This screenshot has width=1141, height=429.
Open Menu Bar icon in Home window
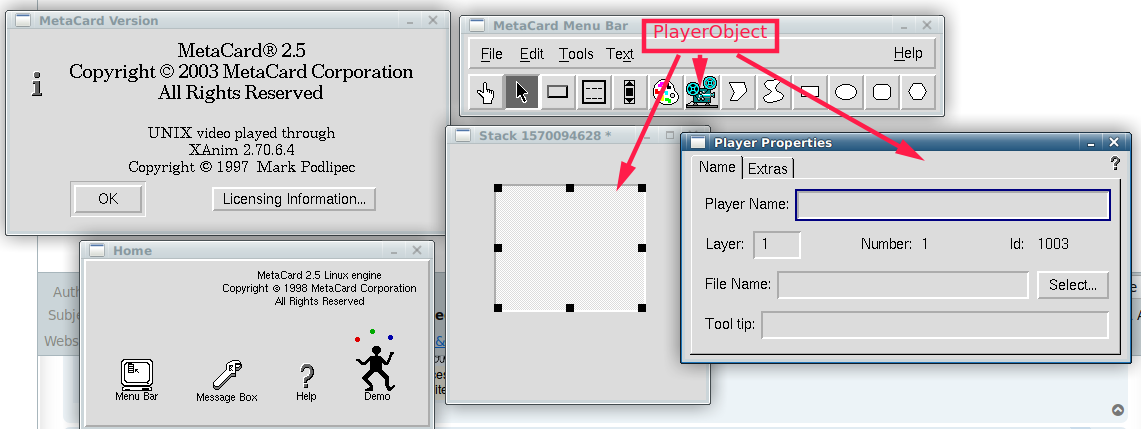136,380
